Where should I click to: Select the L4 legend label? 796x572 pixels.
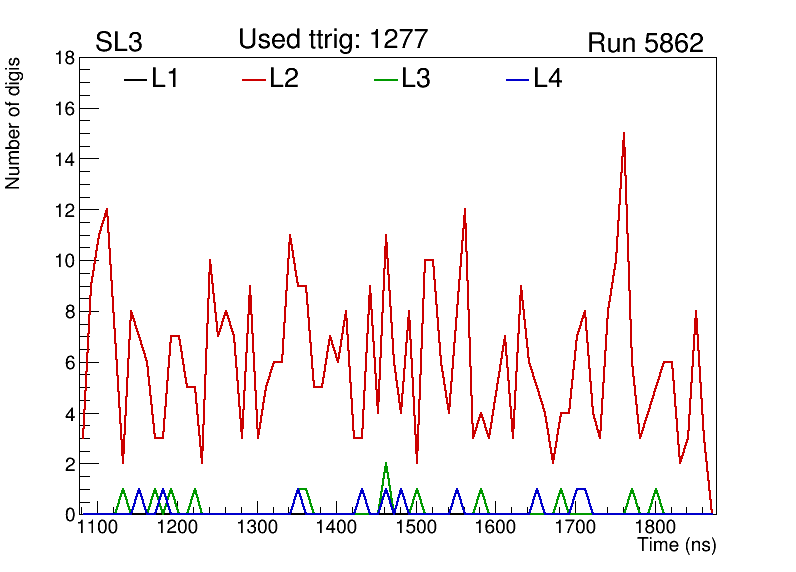tap(548, 79)
